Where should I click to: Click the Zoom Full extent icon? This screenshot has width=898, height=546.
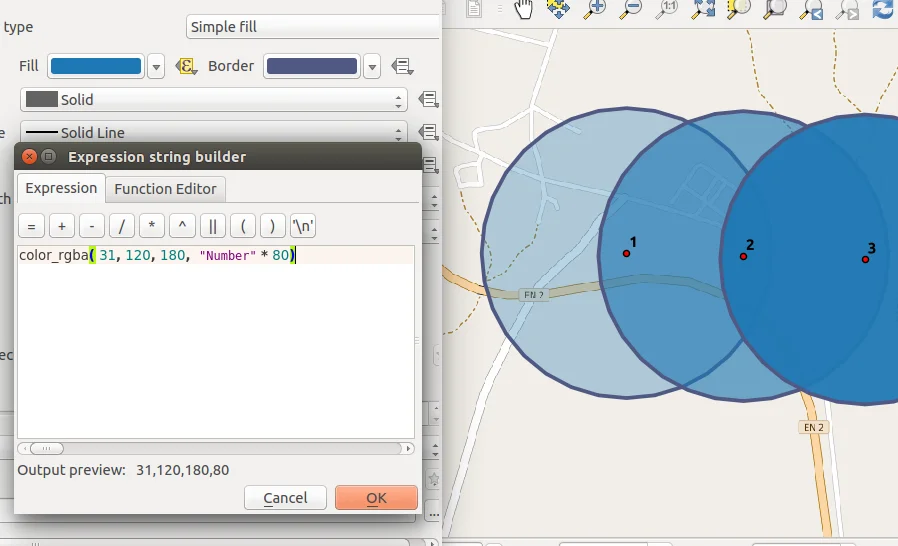(703, 10)
